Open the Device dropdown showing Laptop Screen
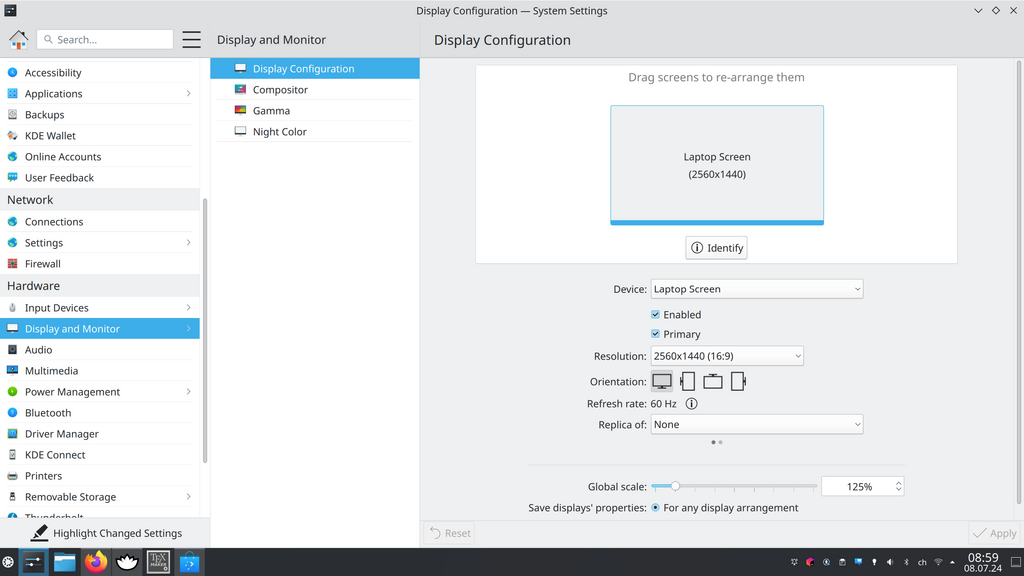 pyautogui.click(x=756, y=289)
